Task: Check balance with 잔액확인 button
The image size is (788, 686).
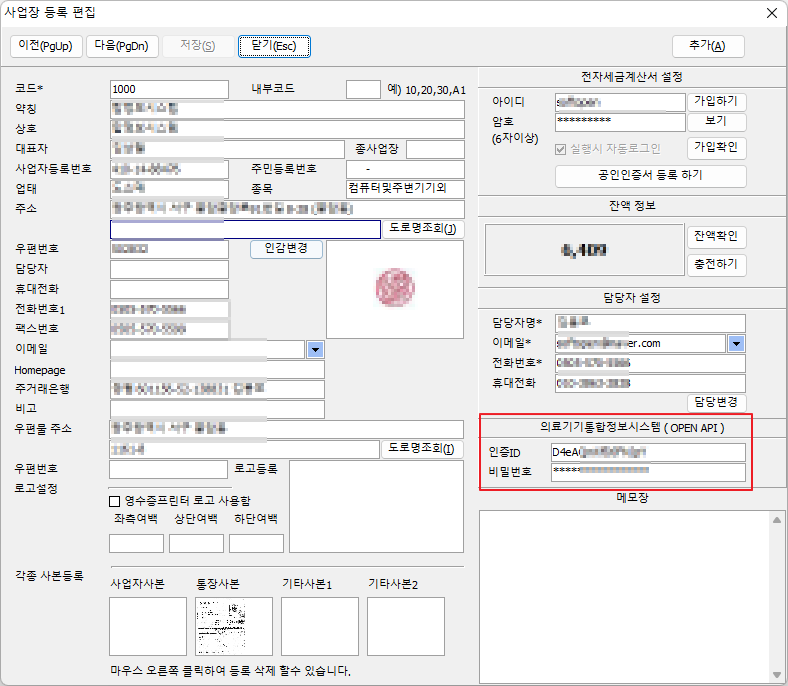Action: (716, 236)
